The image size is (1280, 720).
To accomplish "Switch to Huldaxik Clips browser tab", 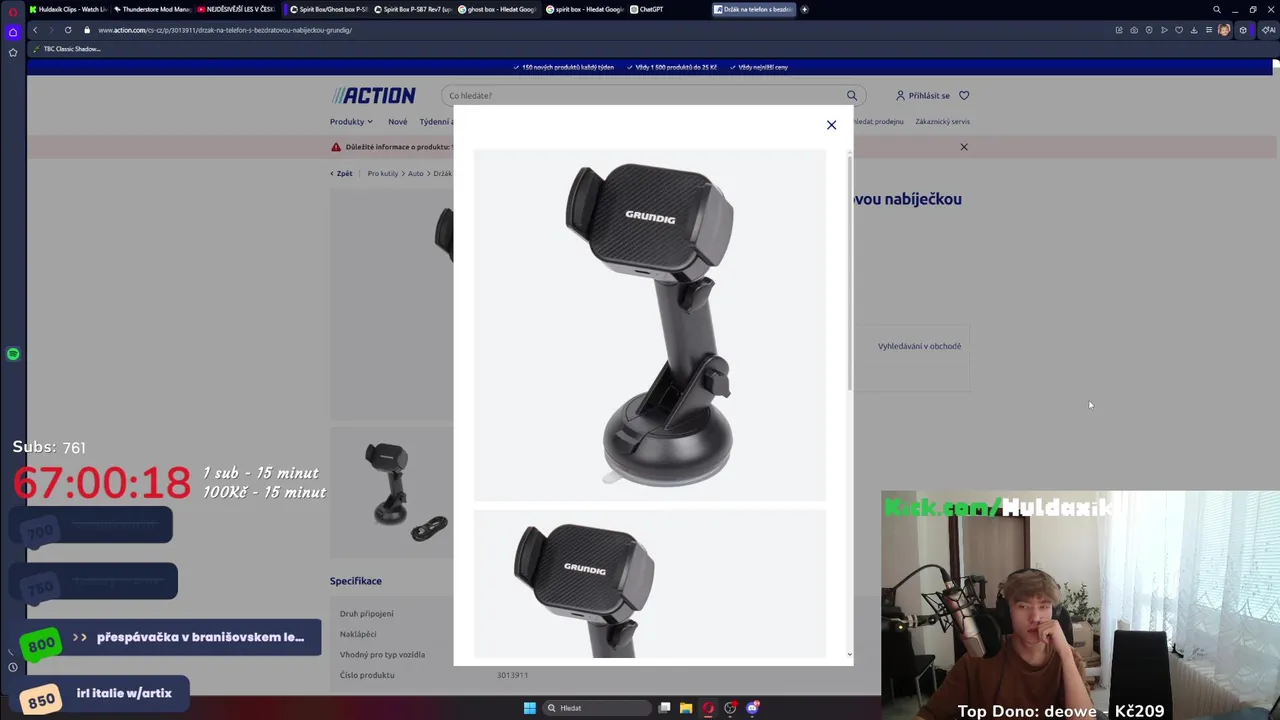I will point(67,9).
